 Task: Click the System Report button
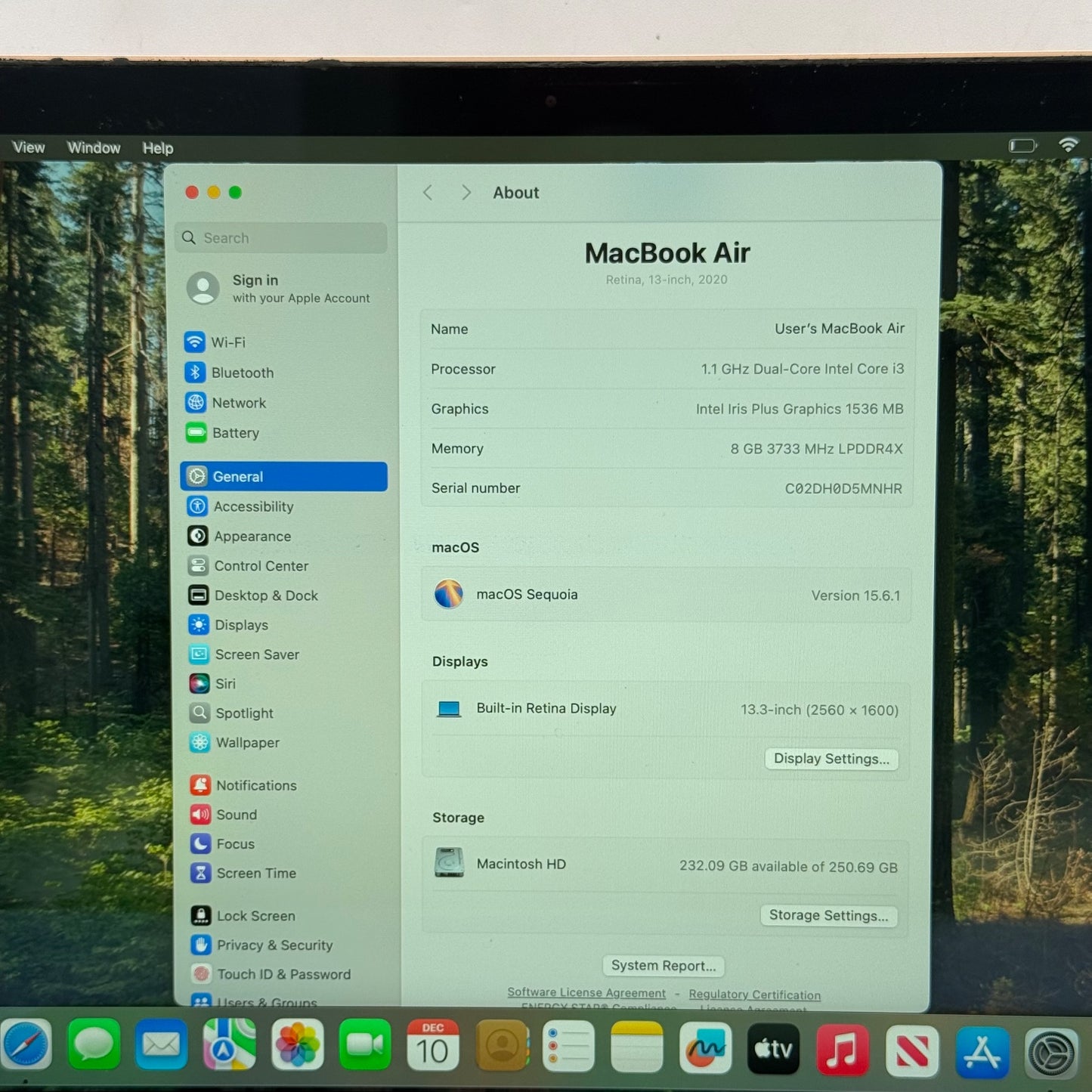click(663, 966)
